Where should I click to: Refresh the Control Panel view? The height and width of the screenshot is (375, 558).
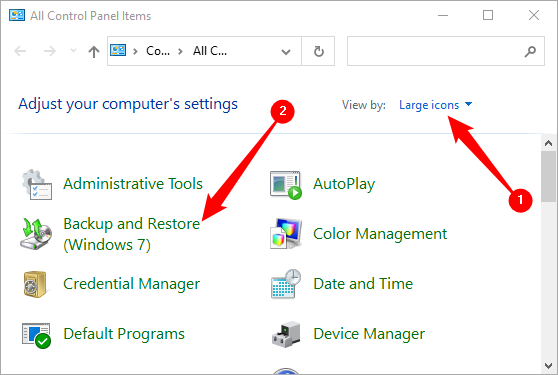coord(319,51)
